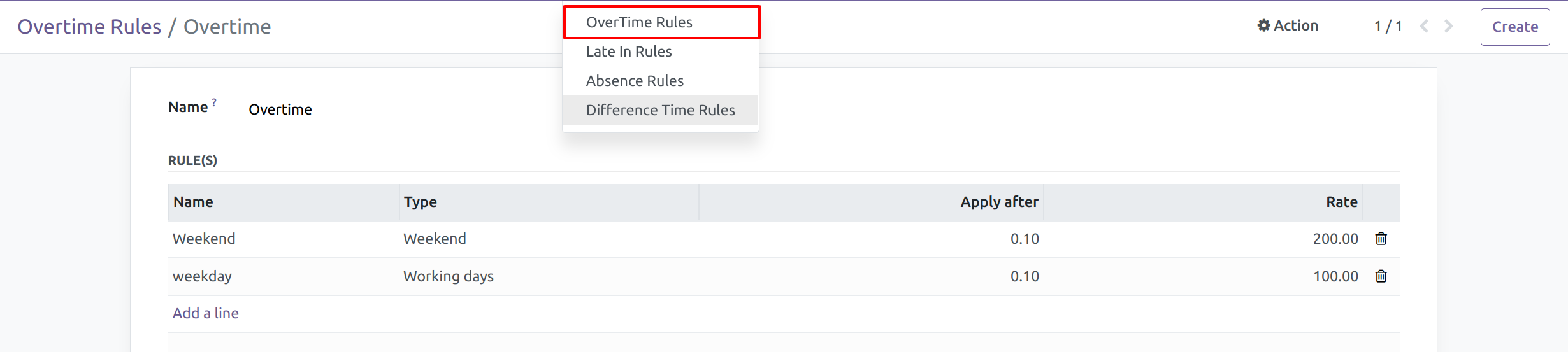Select Difference Time Rules option
Viewport: 1568px width, 352px height.
pos(660,110)
